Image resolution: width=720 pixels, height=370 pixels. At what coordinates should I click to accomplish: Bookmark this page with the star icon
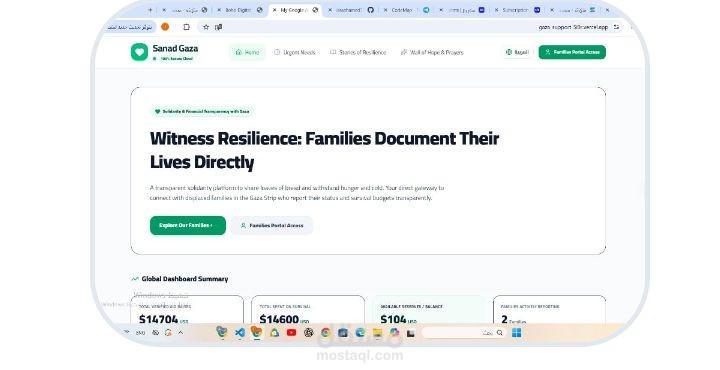tap(206, 27)
